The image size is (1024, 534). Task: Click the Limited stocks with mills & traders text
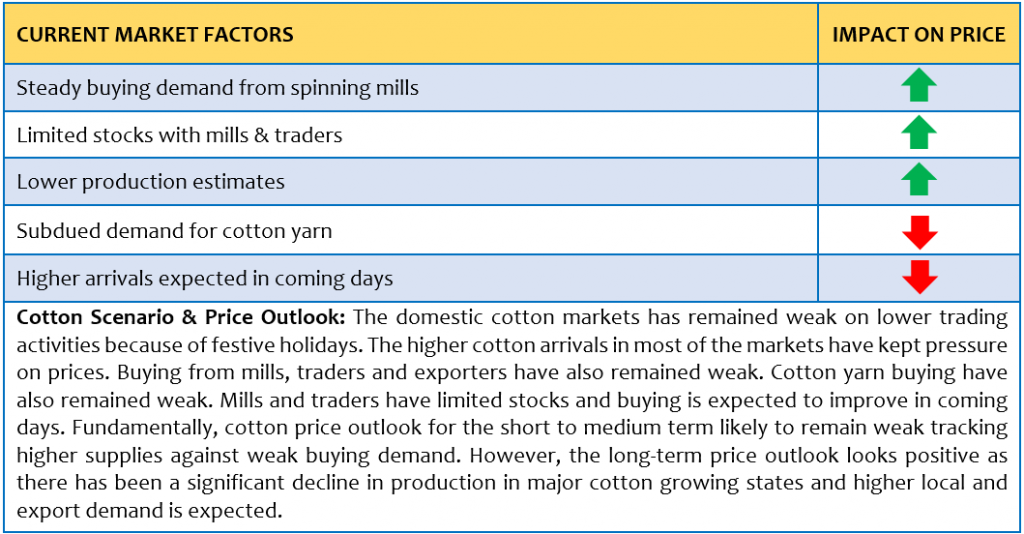180,135
